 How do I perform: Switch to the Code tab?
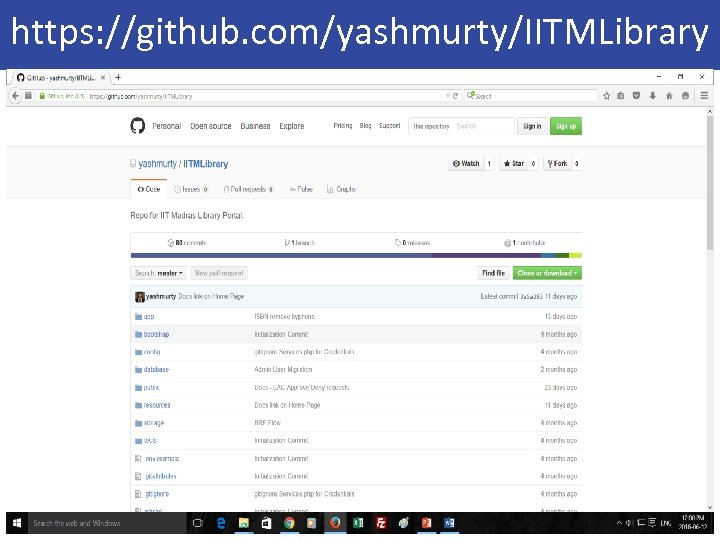point(149,189)
